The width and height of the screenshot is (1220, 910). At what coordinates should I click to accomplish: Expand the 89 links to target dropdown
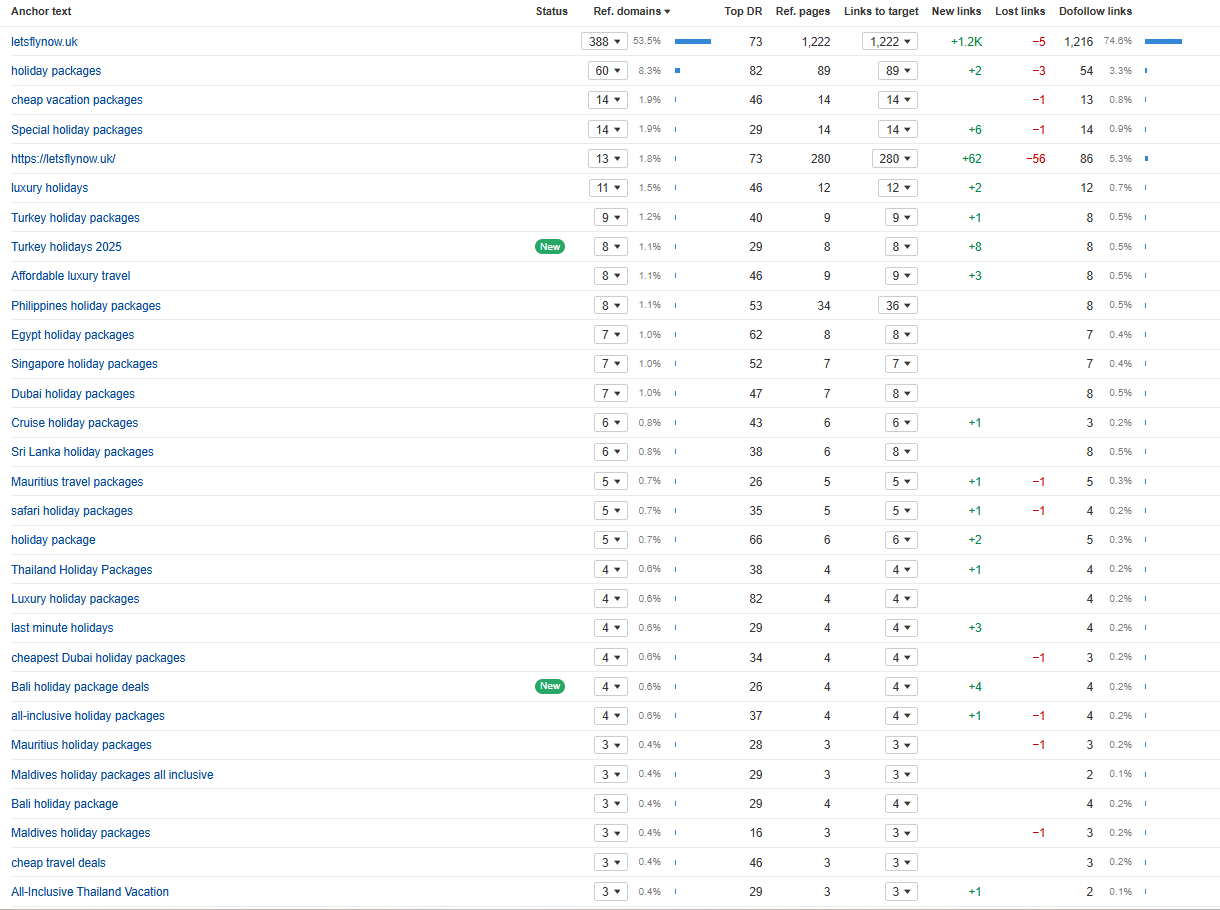(x=897, y=71)
